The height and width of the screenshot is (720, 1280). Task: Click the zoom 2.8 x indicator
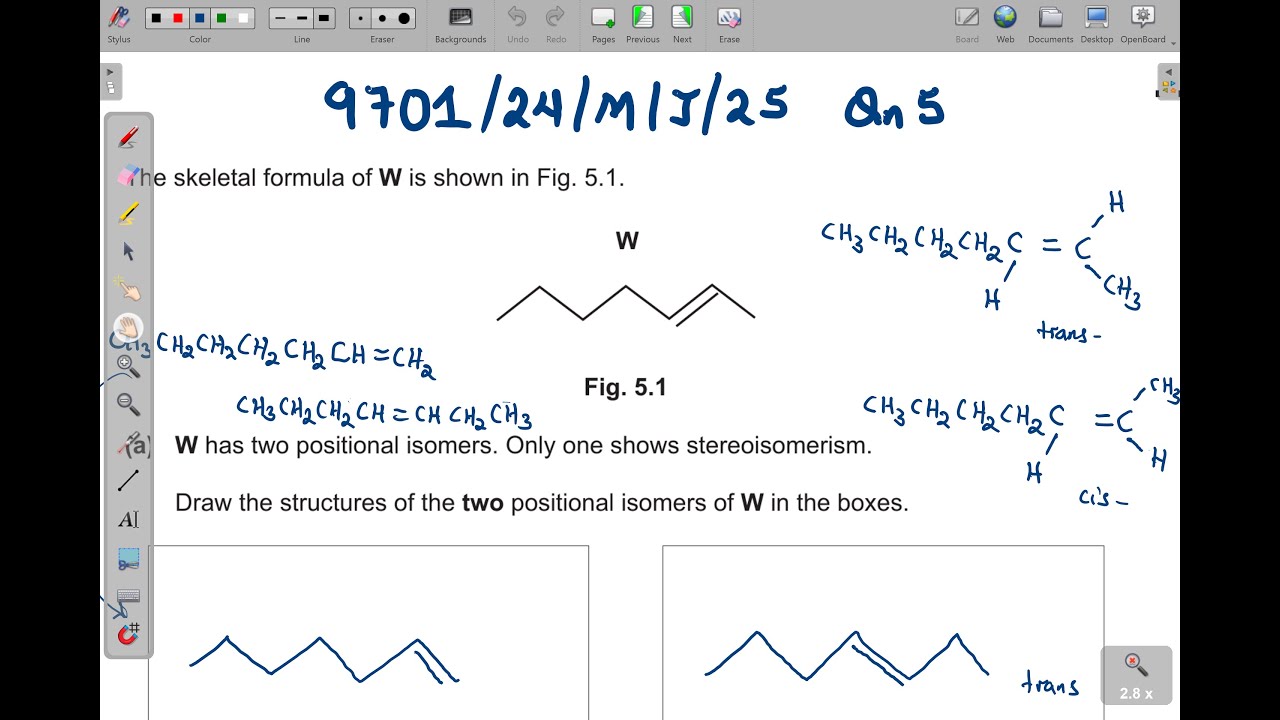pyautogui.click(x=1136, y=675)
